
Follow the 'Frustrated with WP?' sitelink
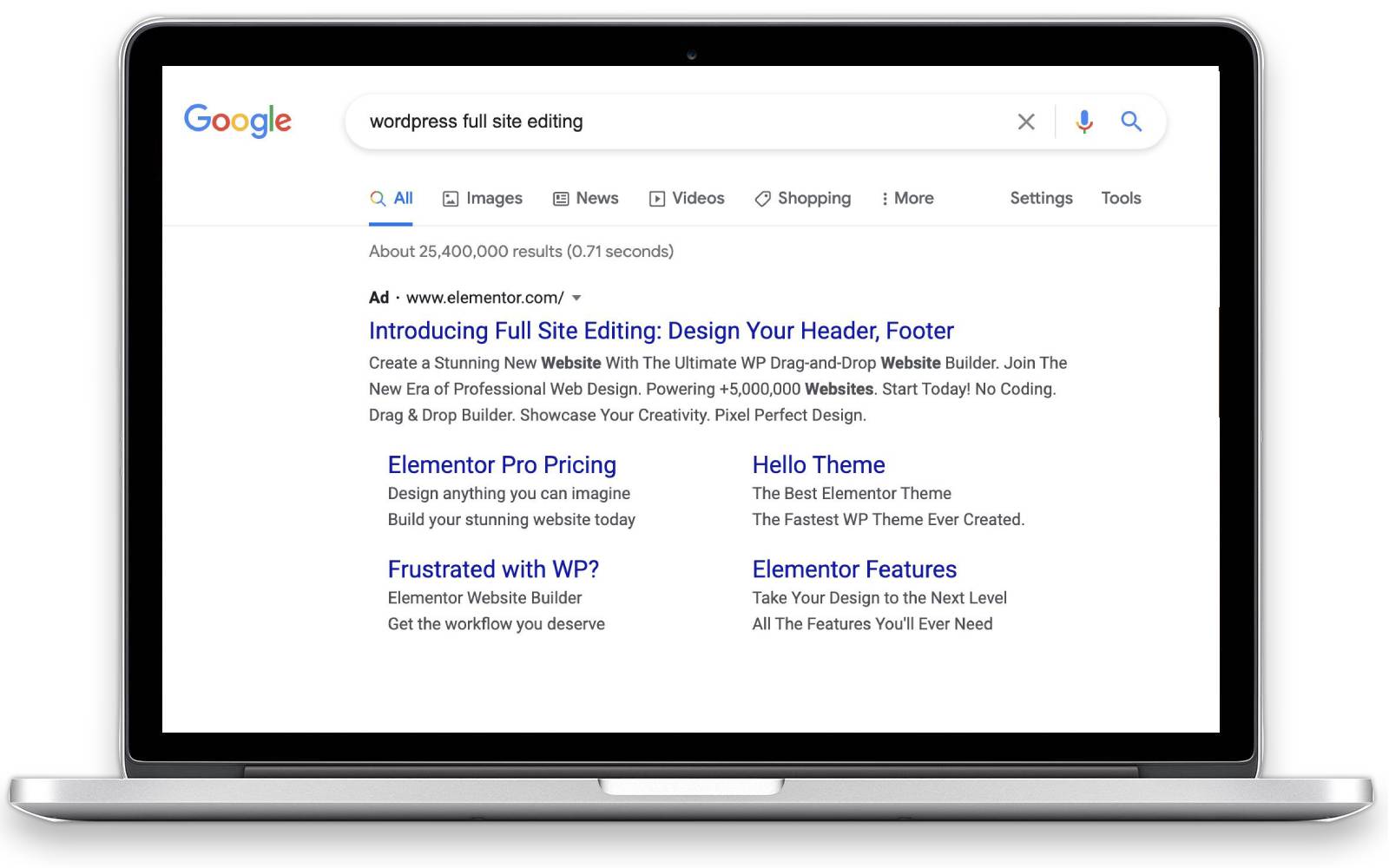(x=493, y=569)
